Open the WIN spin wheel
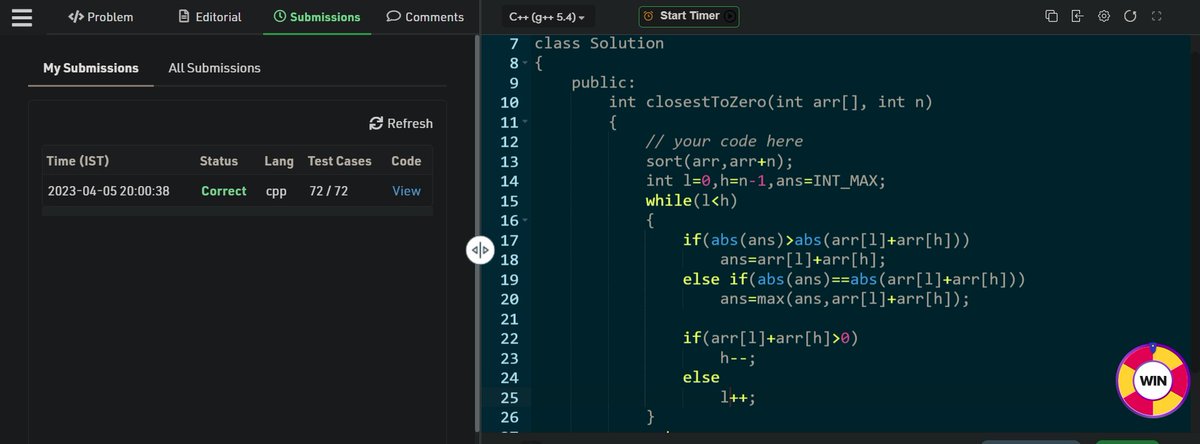This screenshot has height=444, width=1200. click(x=1153, y=381)
